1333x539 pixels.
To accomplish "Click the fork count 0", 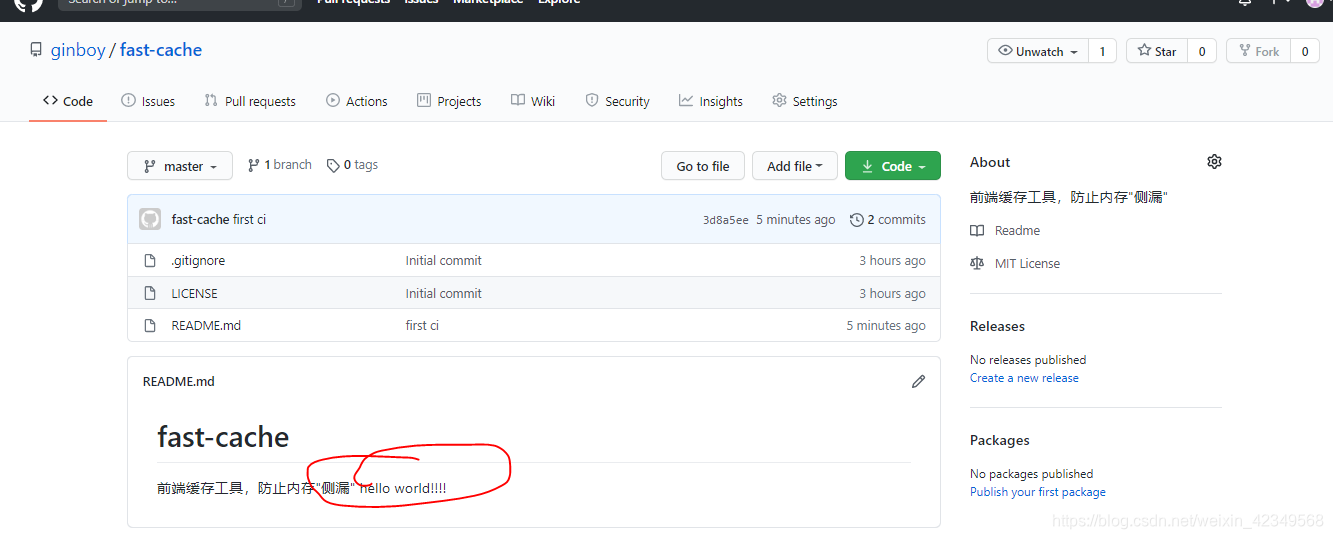I will (1304, 51).
